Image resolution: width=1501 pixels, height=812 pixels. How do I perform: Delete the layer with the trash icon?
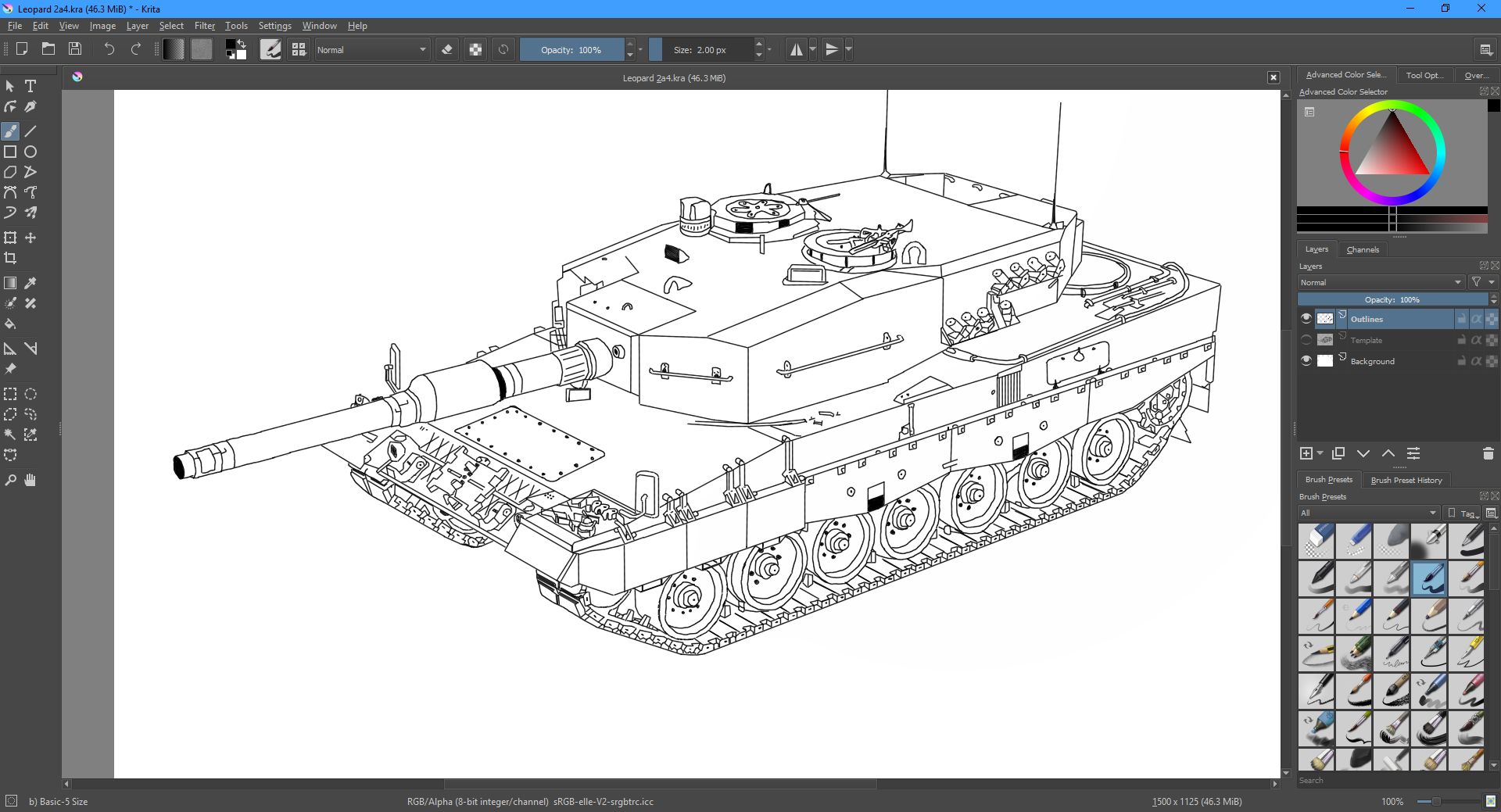[x=1488, y=453]
